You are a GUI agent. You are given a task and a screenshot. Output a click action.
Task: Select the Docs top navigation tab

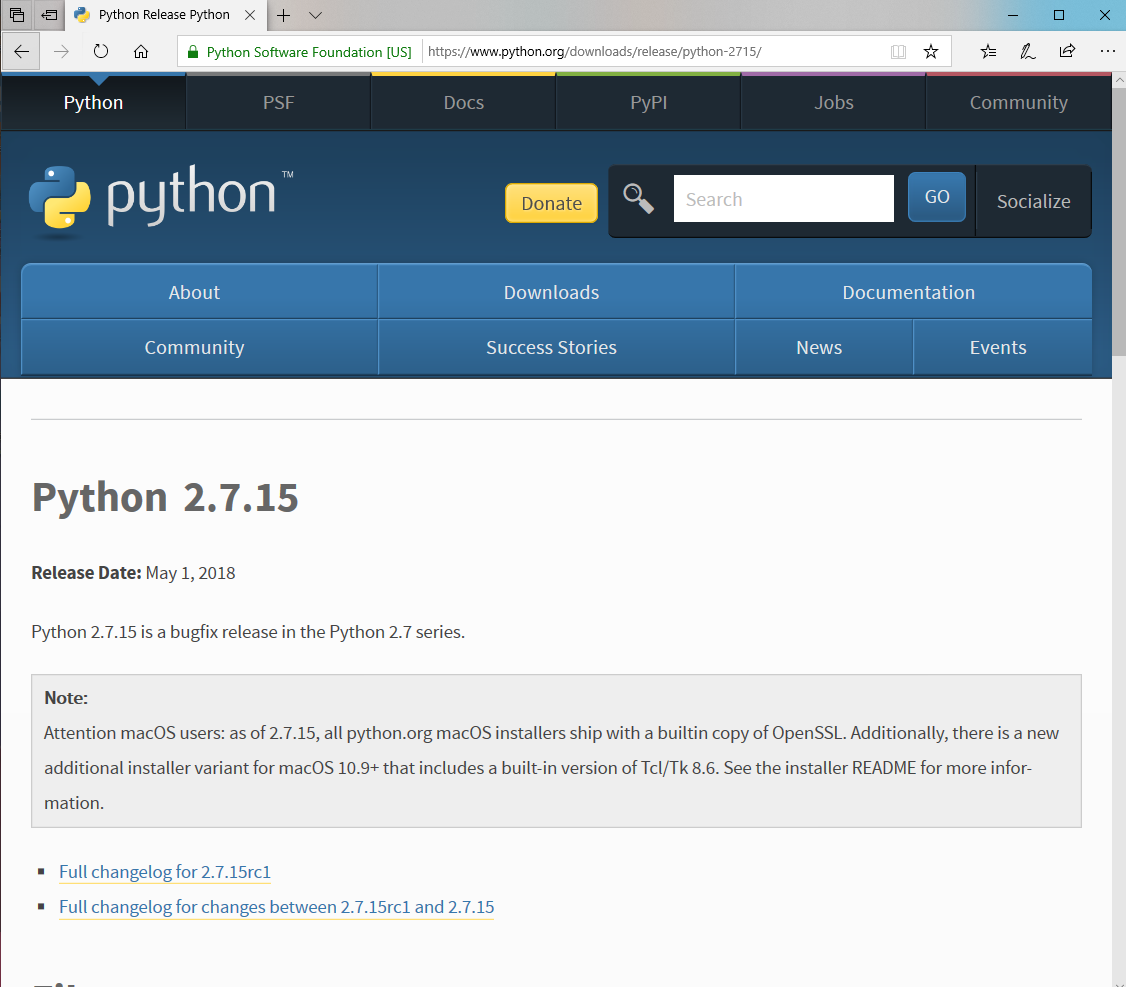(x=464, y=103)
